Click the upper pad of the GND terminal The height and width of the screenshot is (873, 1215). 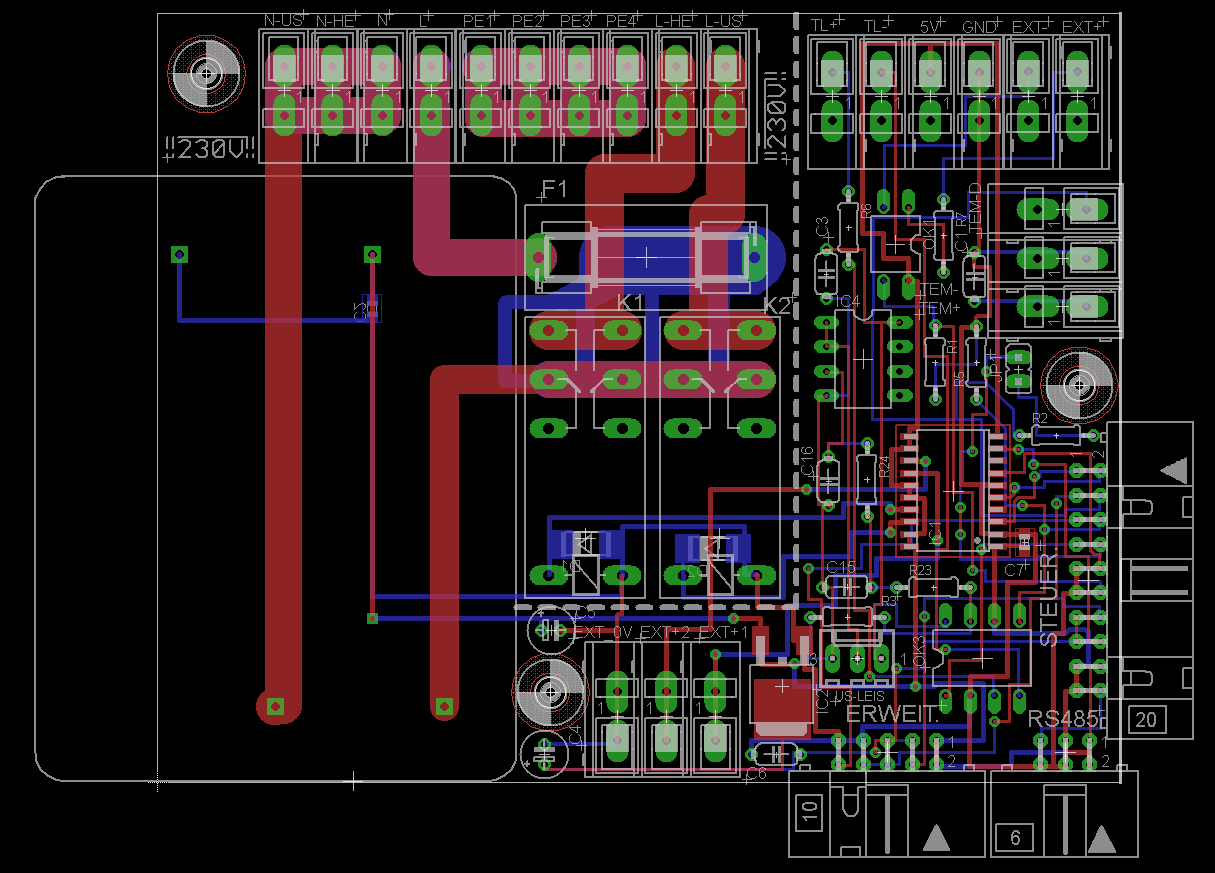coord(980,70)
